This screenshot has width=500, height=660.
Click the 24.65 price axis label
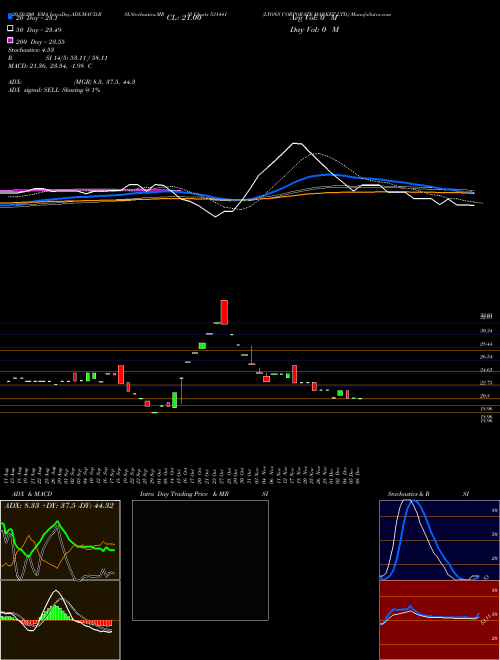coord(486,370)
